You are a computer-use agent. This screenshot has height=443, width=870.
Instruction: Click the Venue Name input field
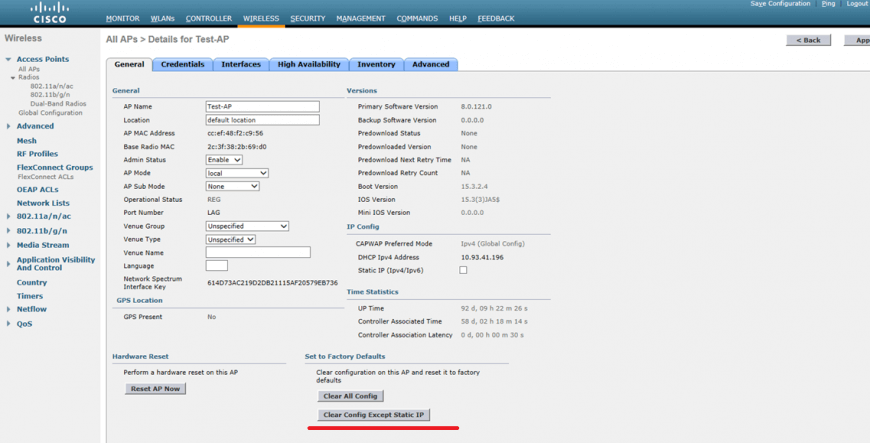[258, 253]
